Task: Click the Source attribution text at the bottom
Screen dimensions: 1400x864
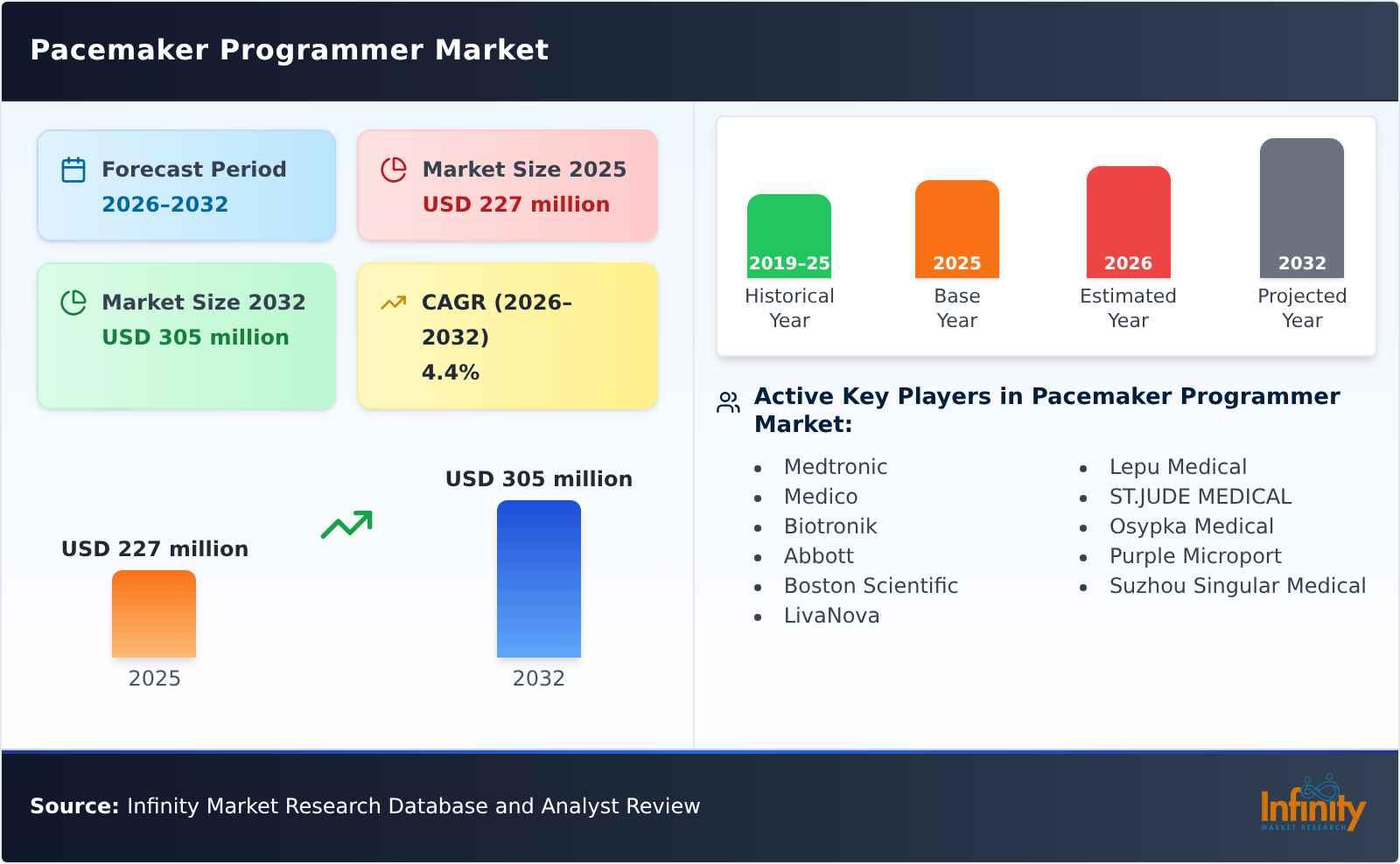Action: click(x=364, y=806)
